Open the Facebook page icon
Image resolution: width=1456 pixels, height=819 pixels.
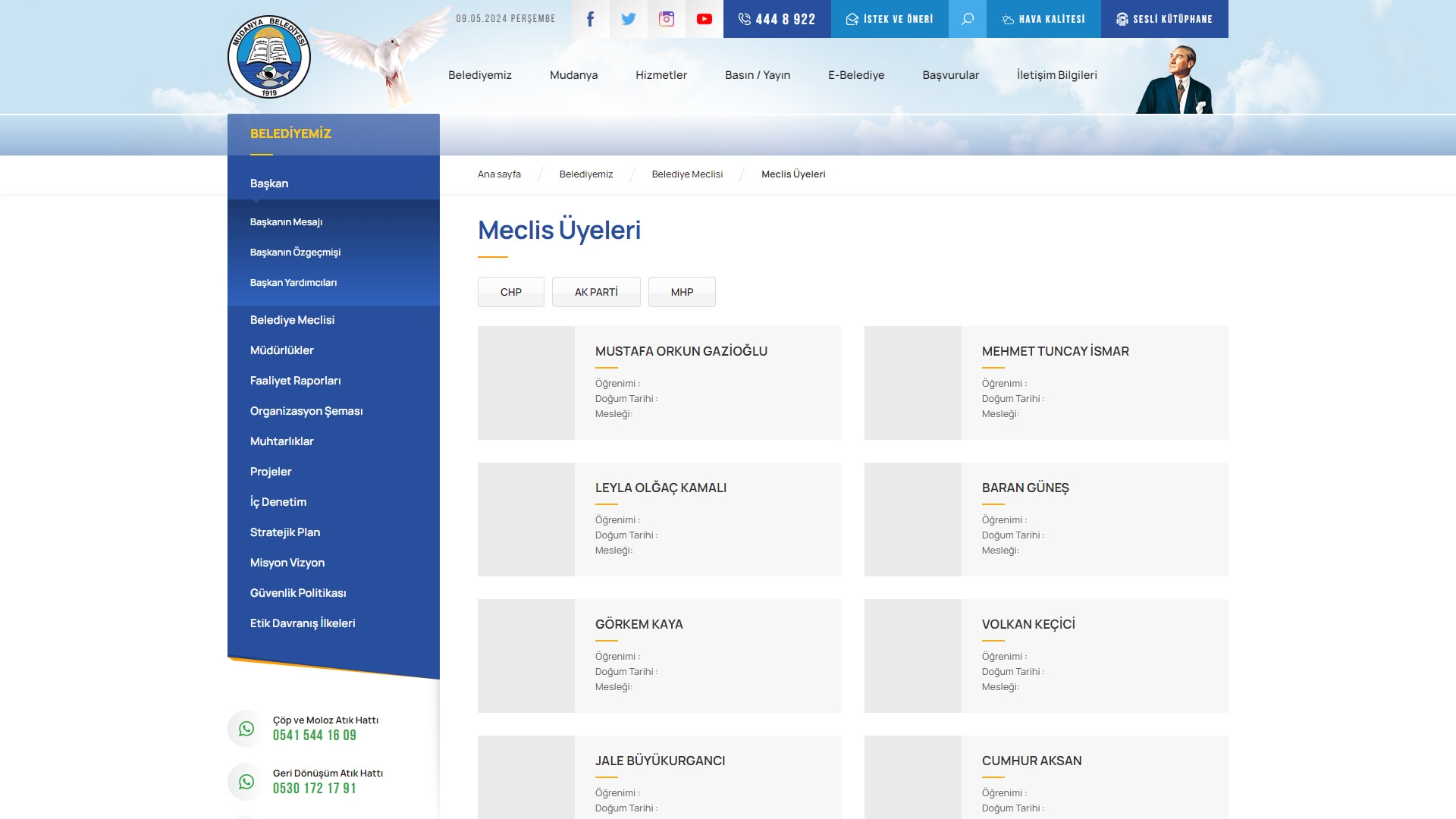[x=591, y=19]
